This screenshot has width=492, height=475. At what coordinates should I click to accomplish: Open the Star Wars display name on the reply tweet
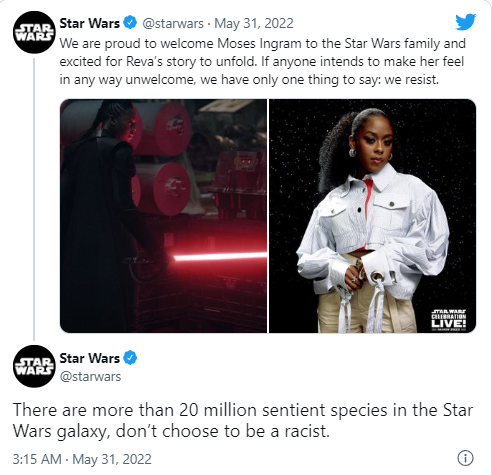click(89, 358)
